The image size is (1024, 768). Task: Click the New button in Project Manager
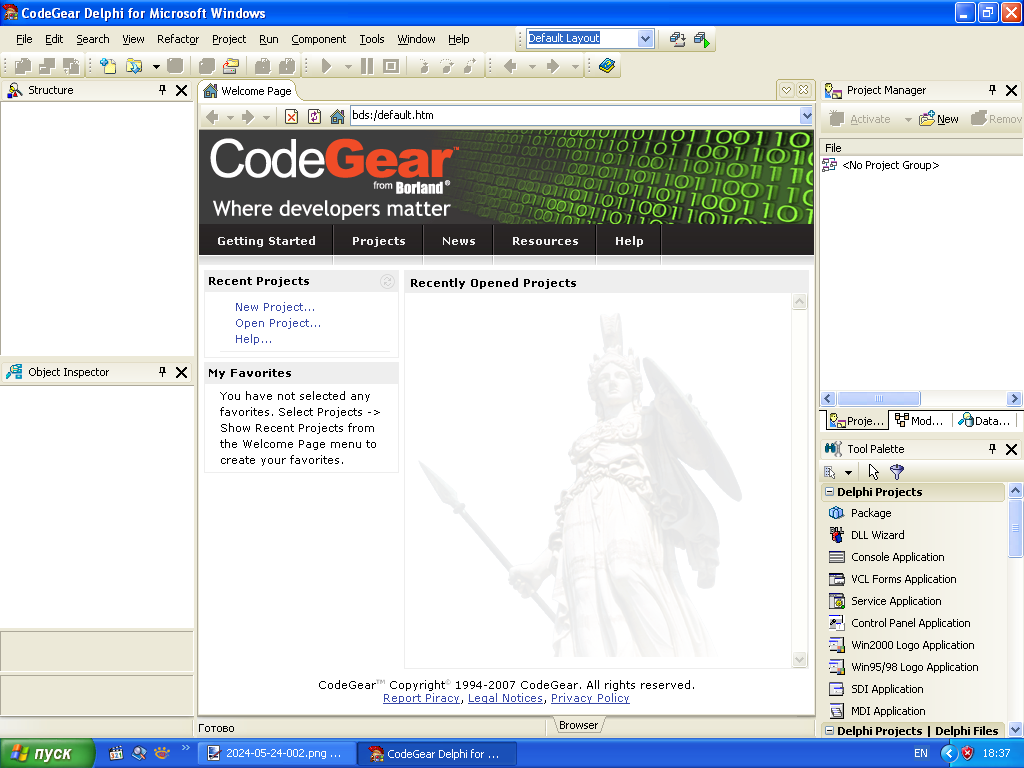coord(939,119)
